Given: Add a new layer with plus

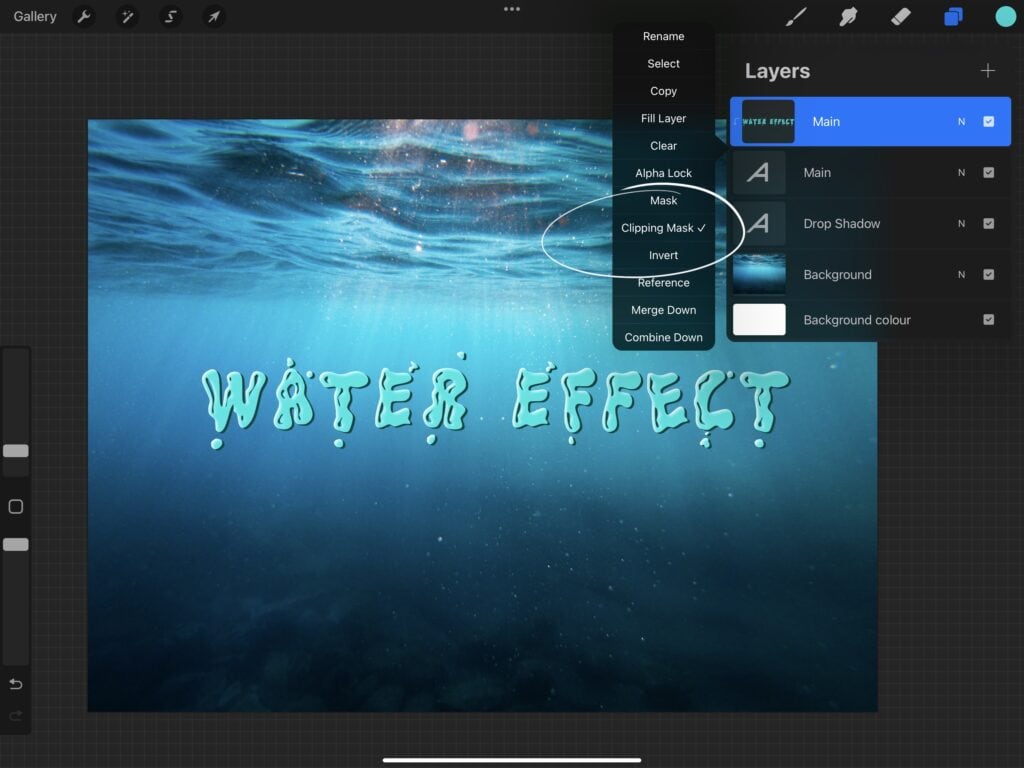Looking at the screenshot, I should click(x=988, y=71).
